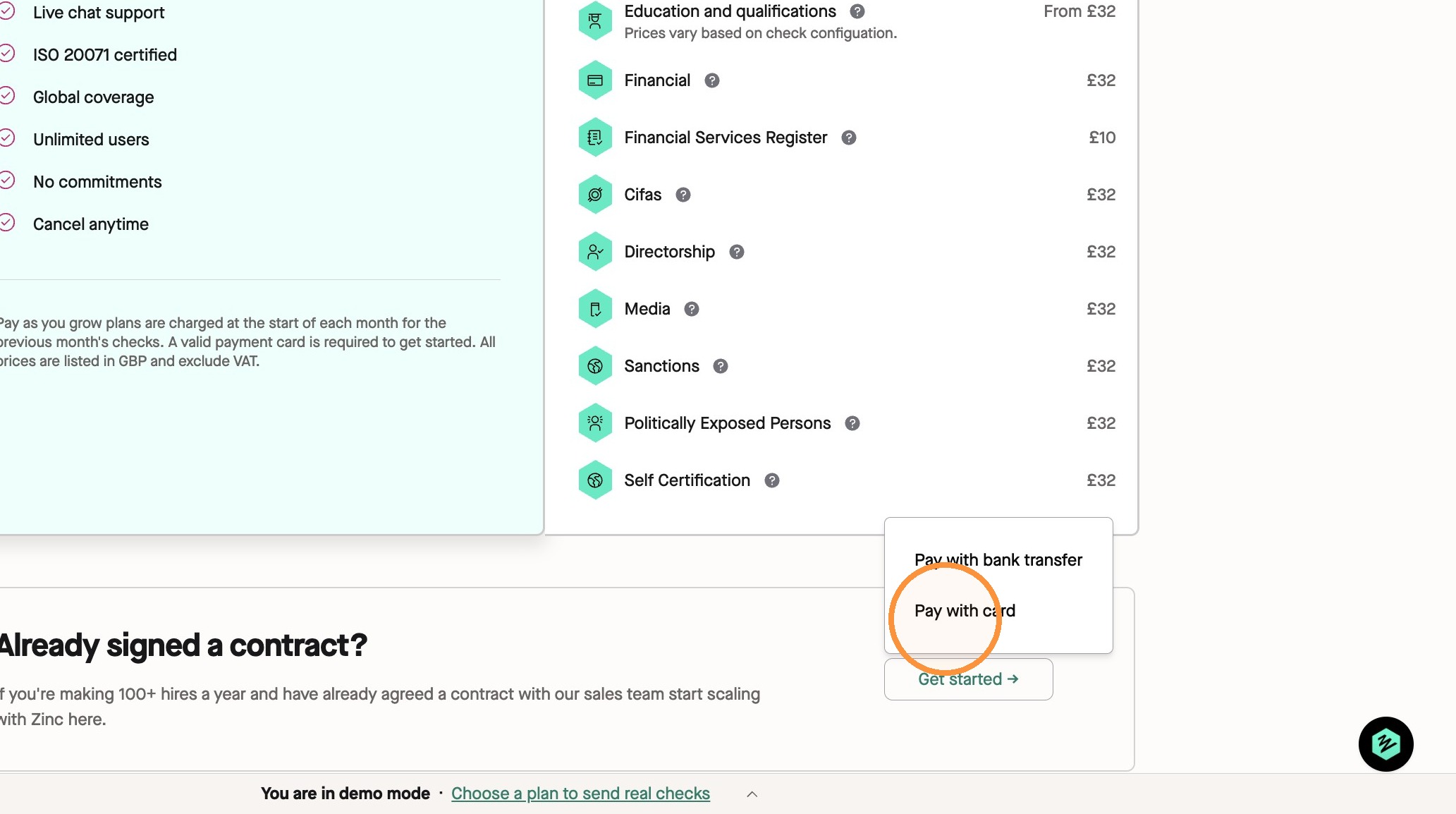Select Pay with bank transfer option
1456x814 pixels.
click(998, 560)
